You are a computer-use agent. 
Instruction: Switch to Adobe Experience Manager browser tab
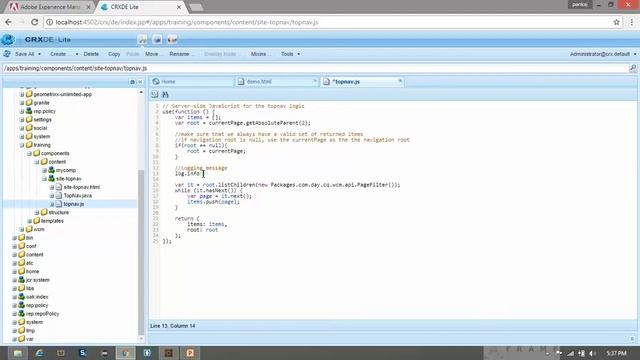(x=50, y=7)
